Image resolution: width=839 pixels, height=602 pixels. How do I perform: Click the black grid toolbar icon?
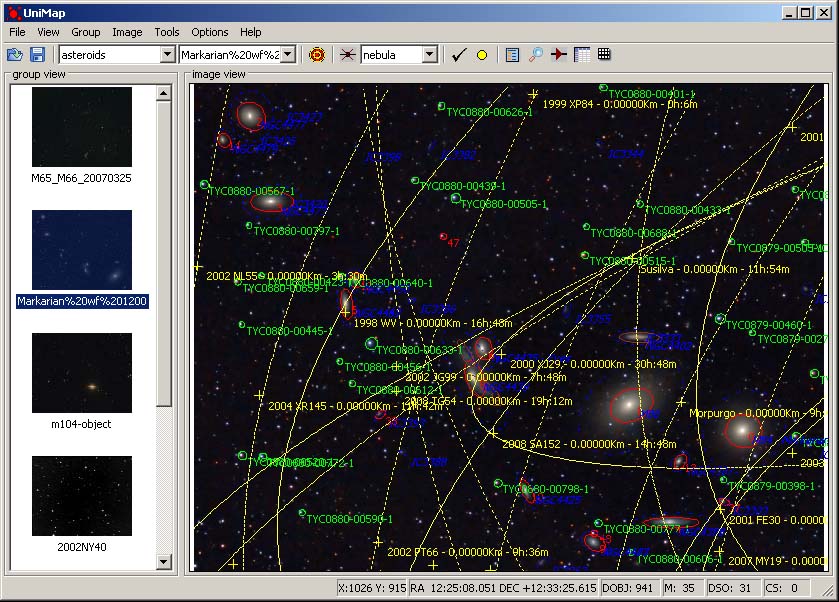pyautogui.click(x=604, y=54)
